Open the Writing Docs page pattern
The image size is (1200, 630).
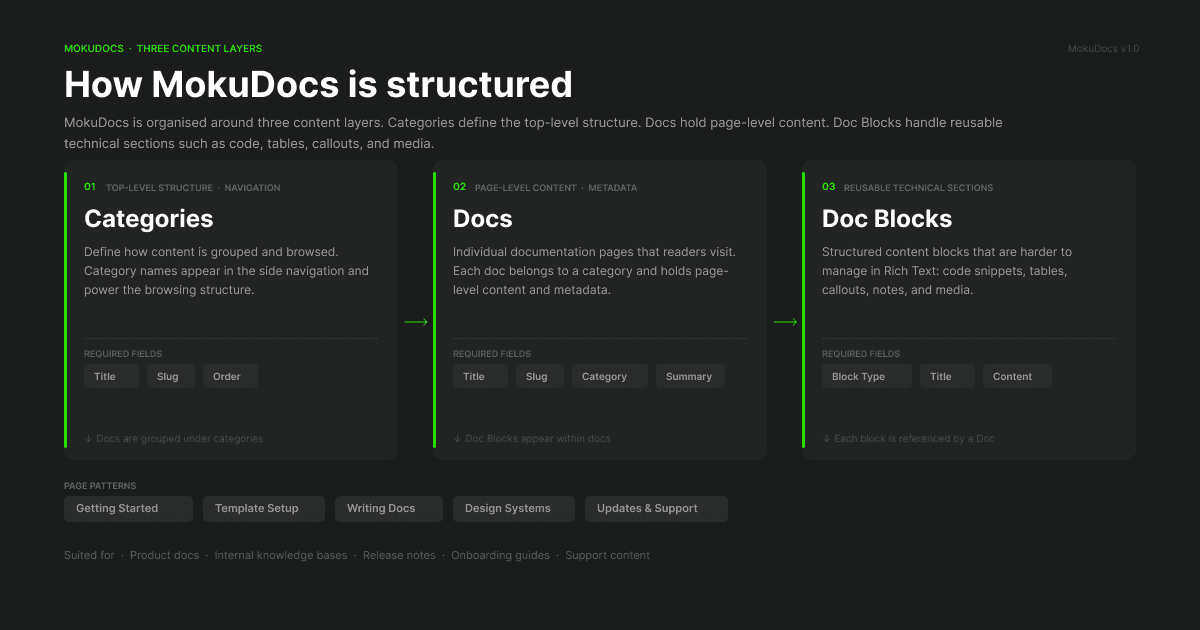389,509
